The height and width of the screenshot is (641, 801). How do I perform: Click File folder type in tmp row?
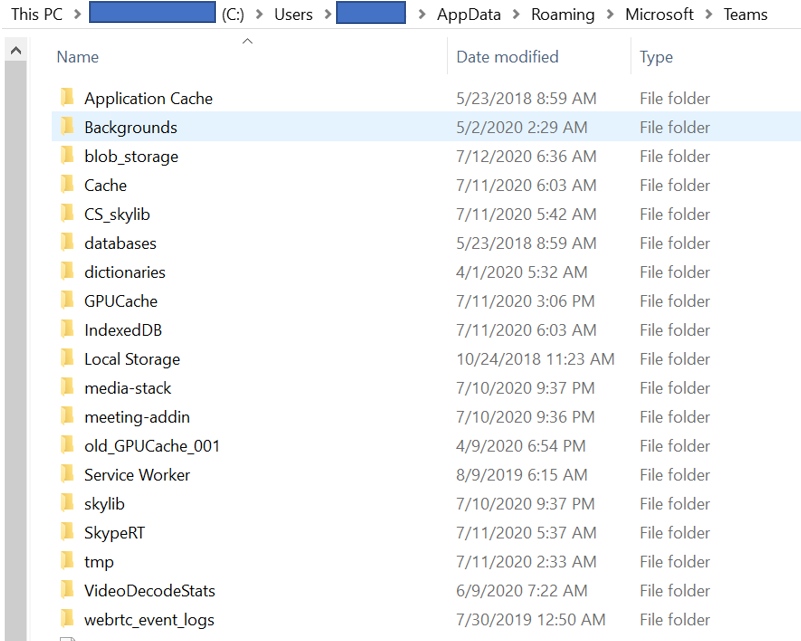click(x=675, y=562)
